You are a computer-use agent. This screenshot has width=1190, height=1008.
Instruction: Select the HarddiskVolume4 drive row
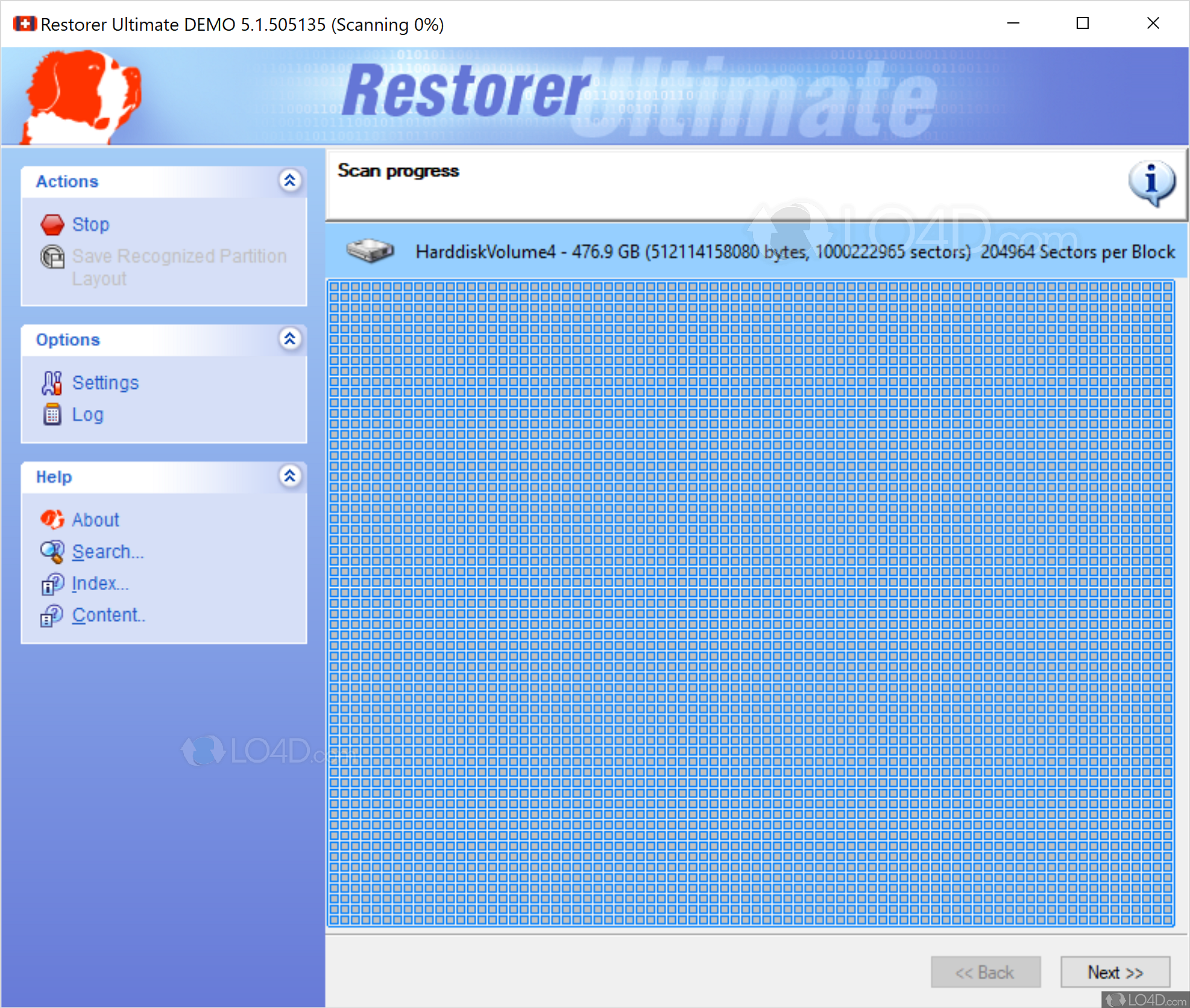tap(723, 252)
